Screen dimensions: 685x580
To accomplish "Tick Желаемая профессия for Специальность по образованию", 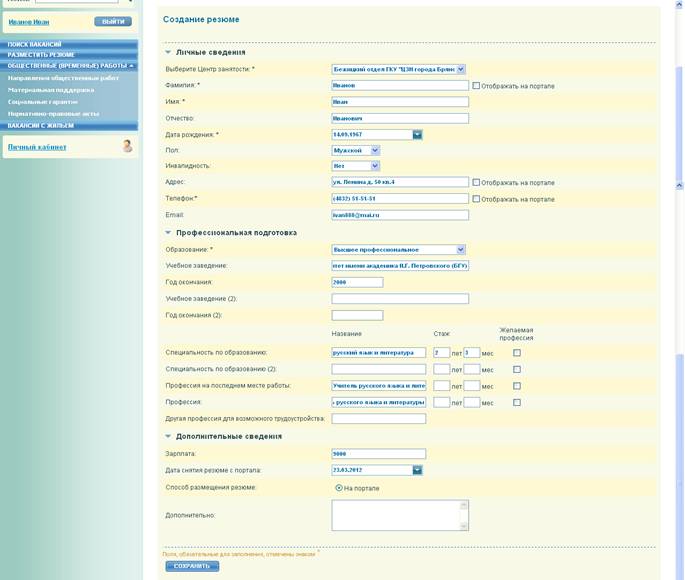I will [517, 353].
